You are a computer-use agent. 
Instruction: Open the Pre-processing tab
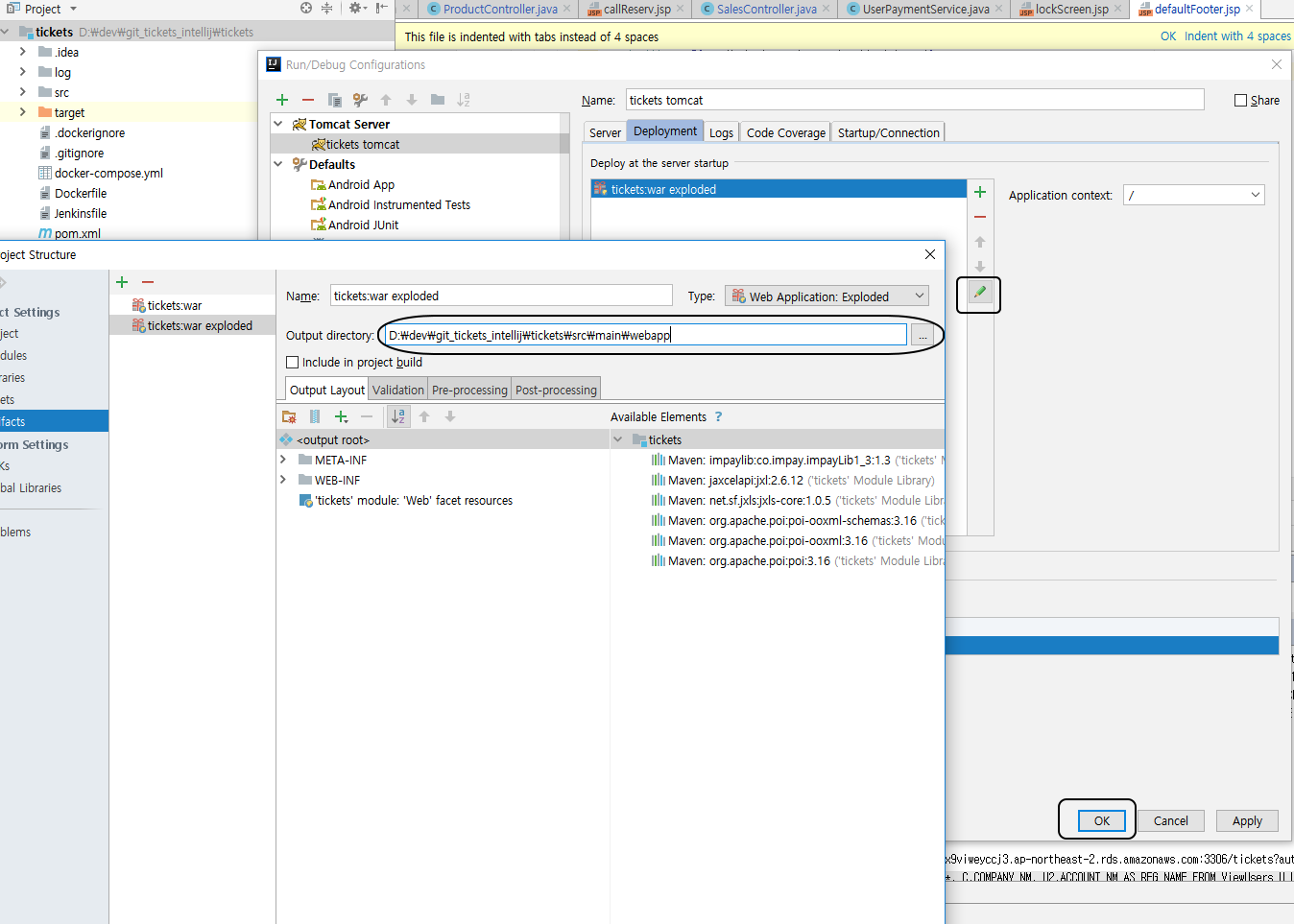469,390
